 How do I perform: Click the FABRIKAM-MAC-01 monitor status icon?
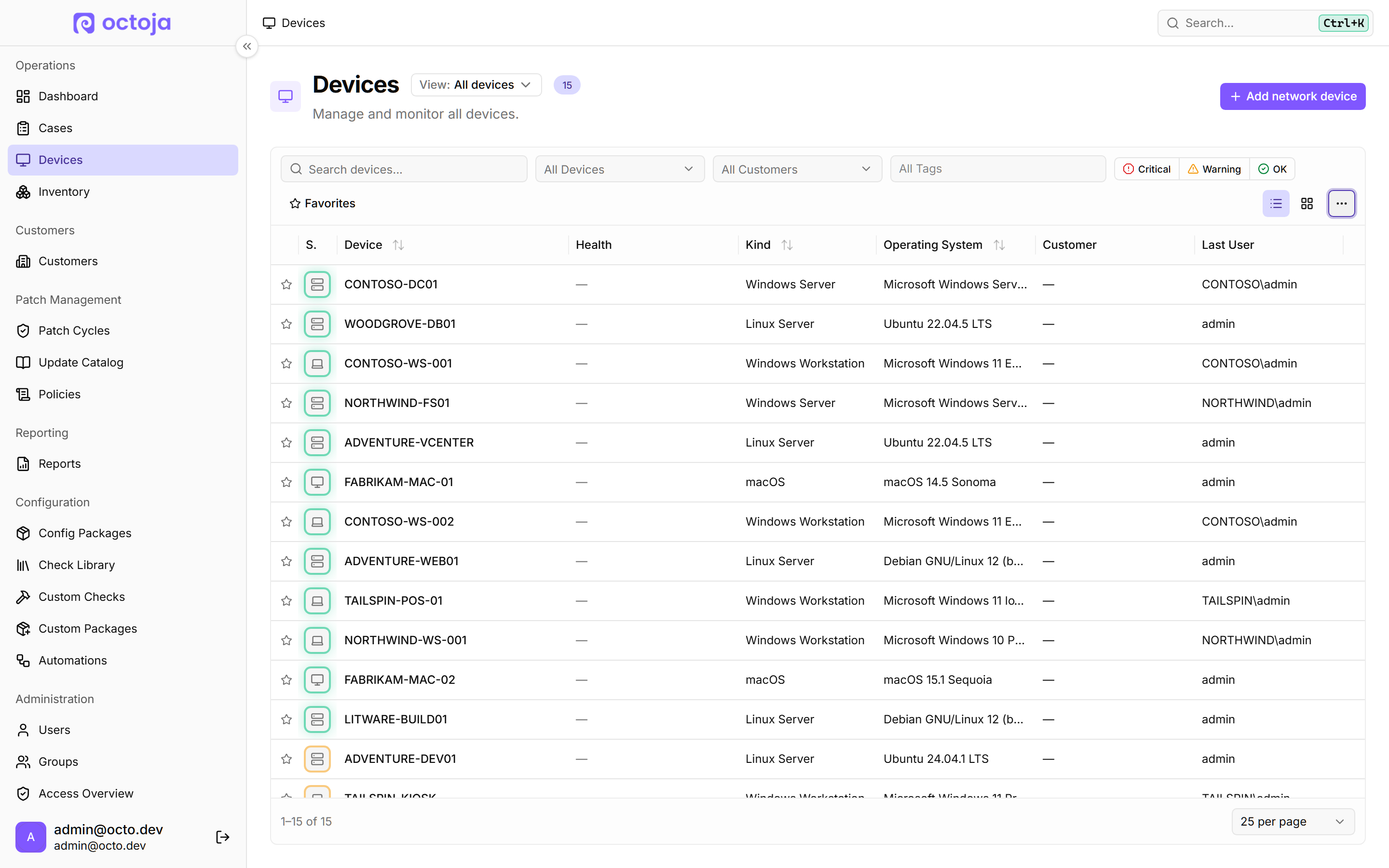[317, 482]
